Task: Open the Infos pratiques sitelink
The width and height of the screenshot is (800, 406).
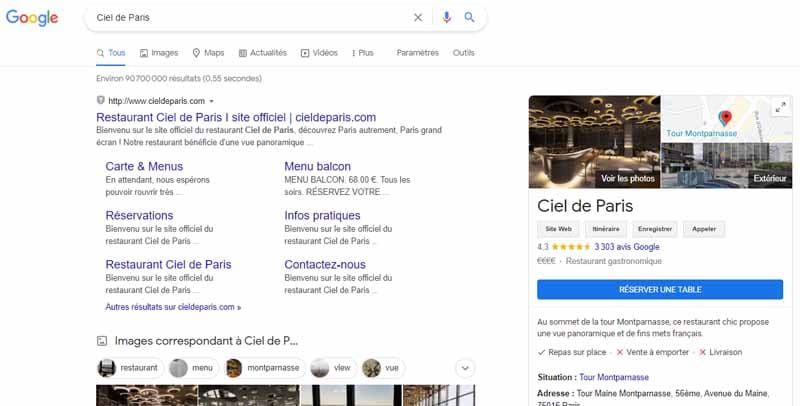Action: 322,215
